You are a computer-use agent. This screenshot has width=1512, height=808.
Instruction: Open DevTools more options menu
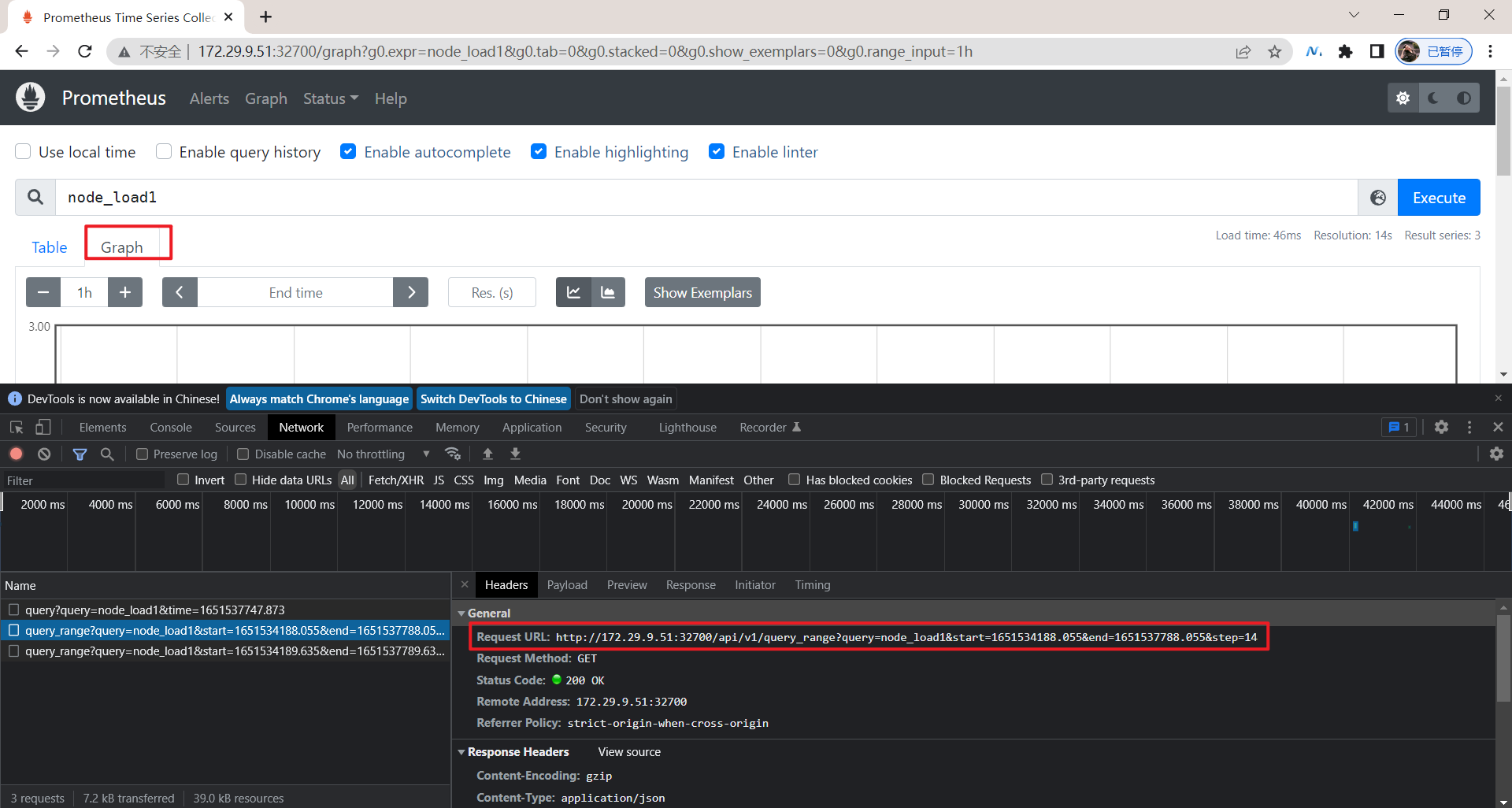1469,427
